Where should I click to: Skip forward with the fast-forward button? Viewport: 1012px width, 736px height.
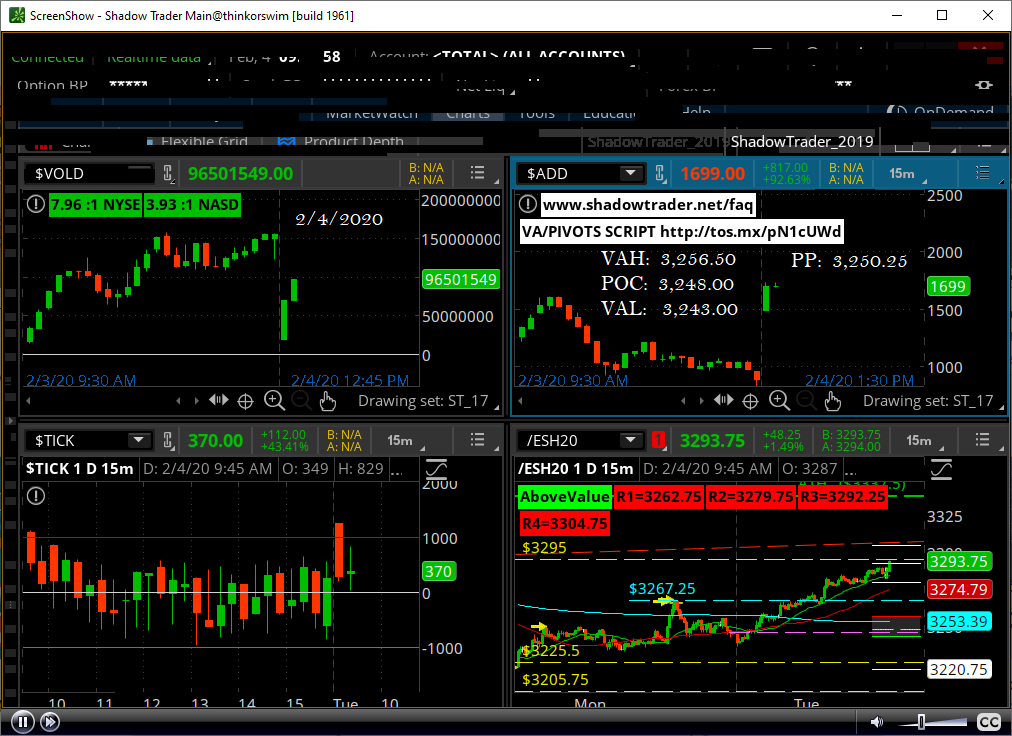[x=50, y=722]
